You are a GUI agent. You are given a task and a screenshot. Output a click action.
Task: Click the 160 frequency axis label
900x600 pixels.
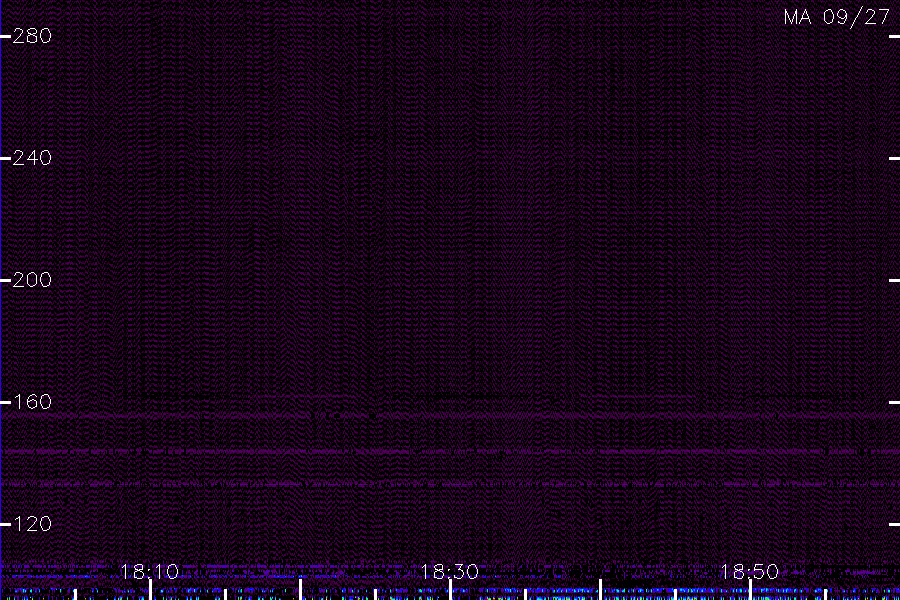(x=32, y=402)
